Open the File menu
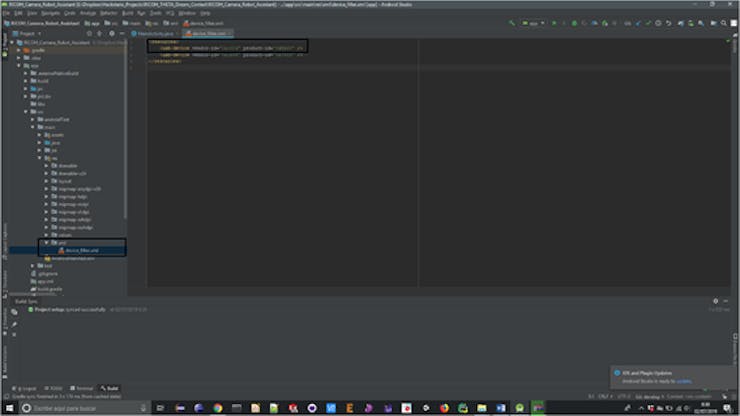This screenshot has width=740, height=416. (x=6, y=13)
